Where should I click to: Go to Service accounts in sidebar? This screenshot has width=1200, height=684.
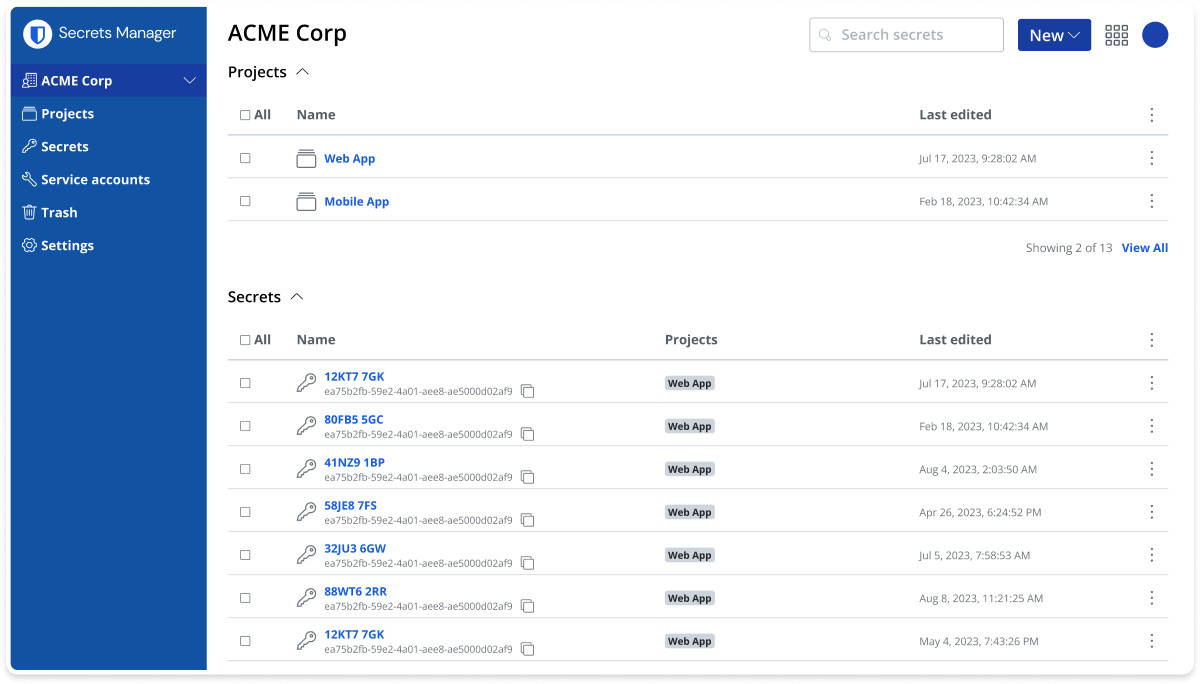click(95, 180)
